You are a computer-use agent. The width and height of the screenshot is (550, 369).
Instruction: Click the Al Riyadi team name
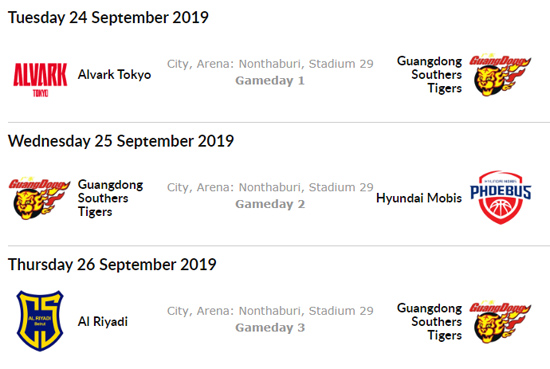click(103, 322)
